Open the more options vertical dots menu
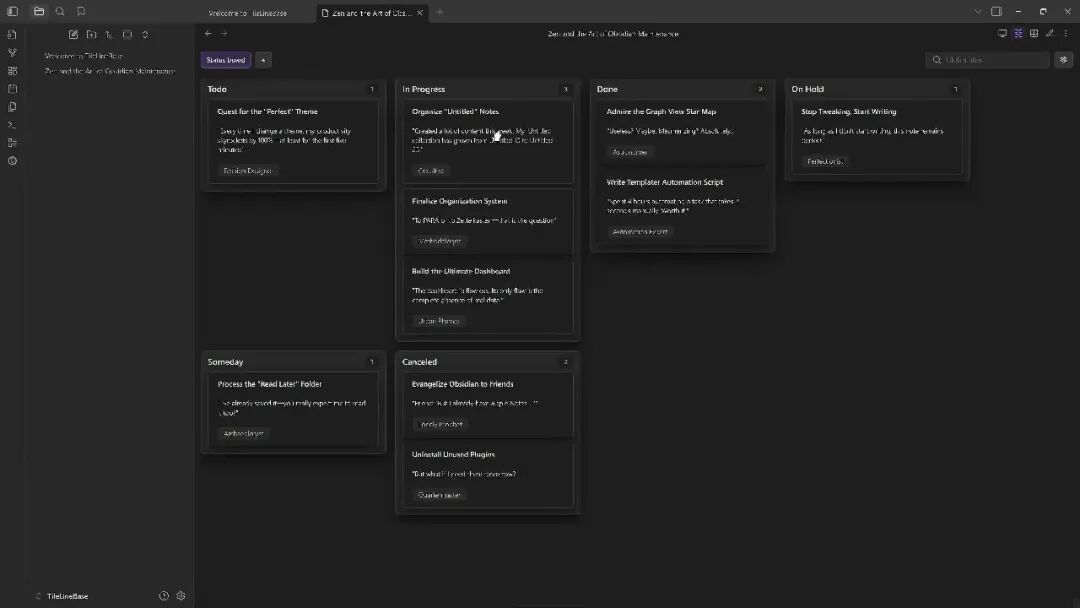The height and width of the screenshot is (608, 1080). pyautogui.click(x=1066, y=33)
